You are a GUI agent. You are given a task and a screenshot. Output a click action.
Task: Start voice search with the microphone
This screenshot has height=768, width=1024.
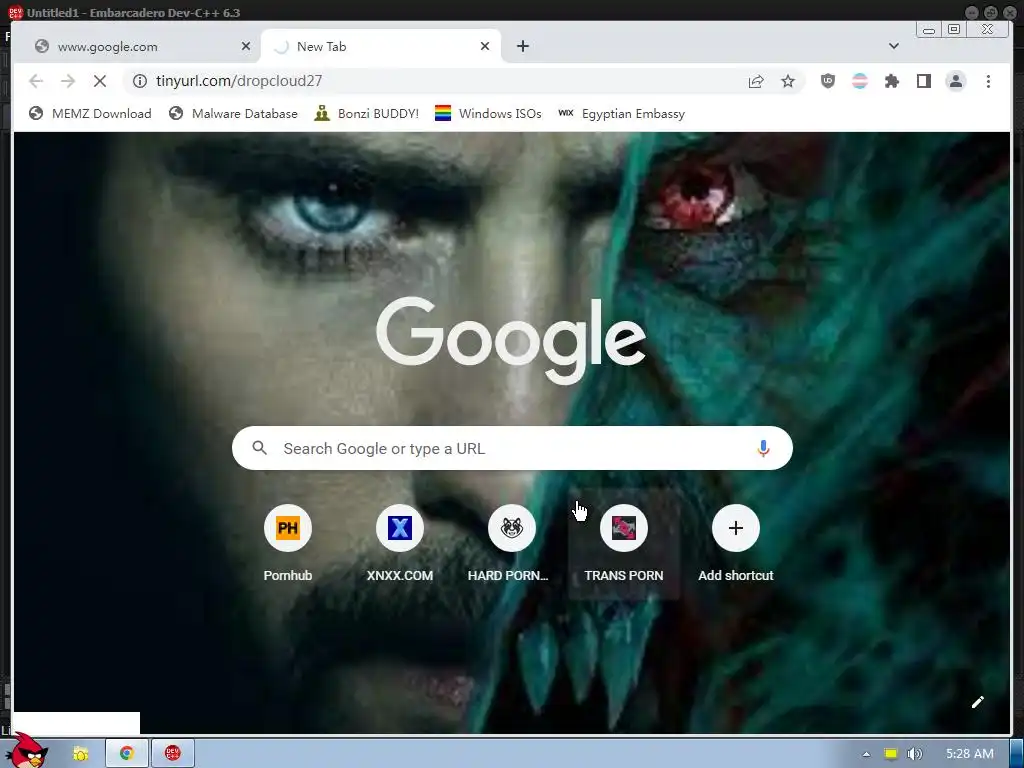(x=763, y=449)
